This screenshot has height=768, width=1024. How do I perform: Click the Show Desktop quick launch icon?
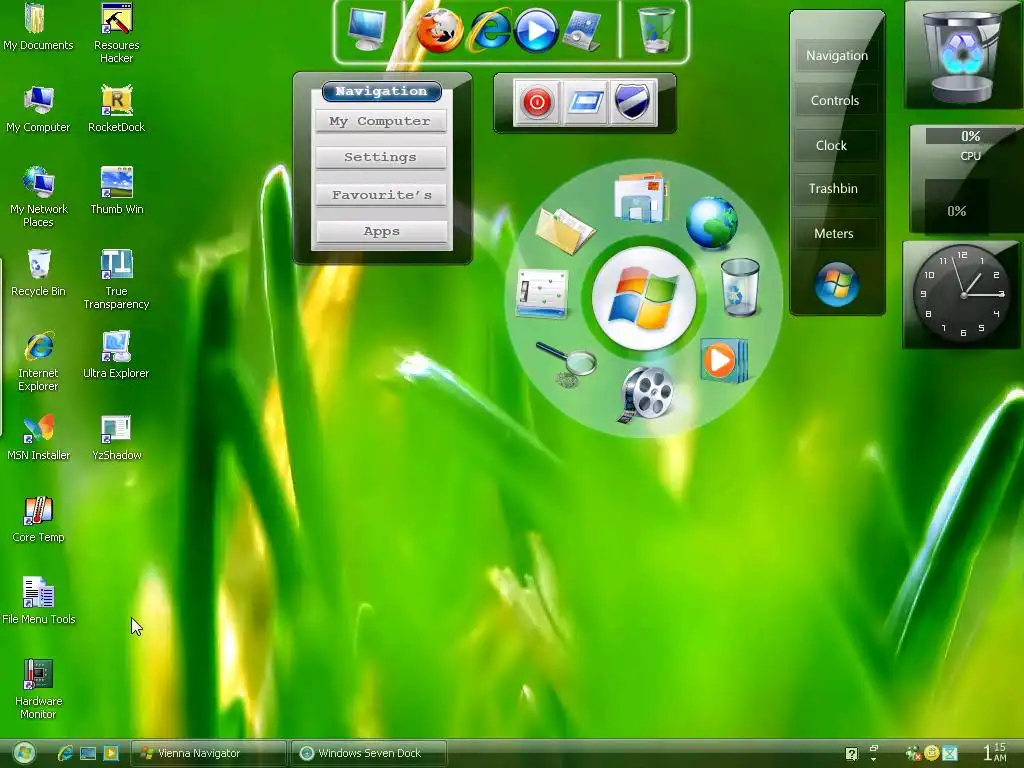pos(88,754)
